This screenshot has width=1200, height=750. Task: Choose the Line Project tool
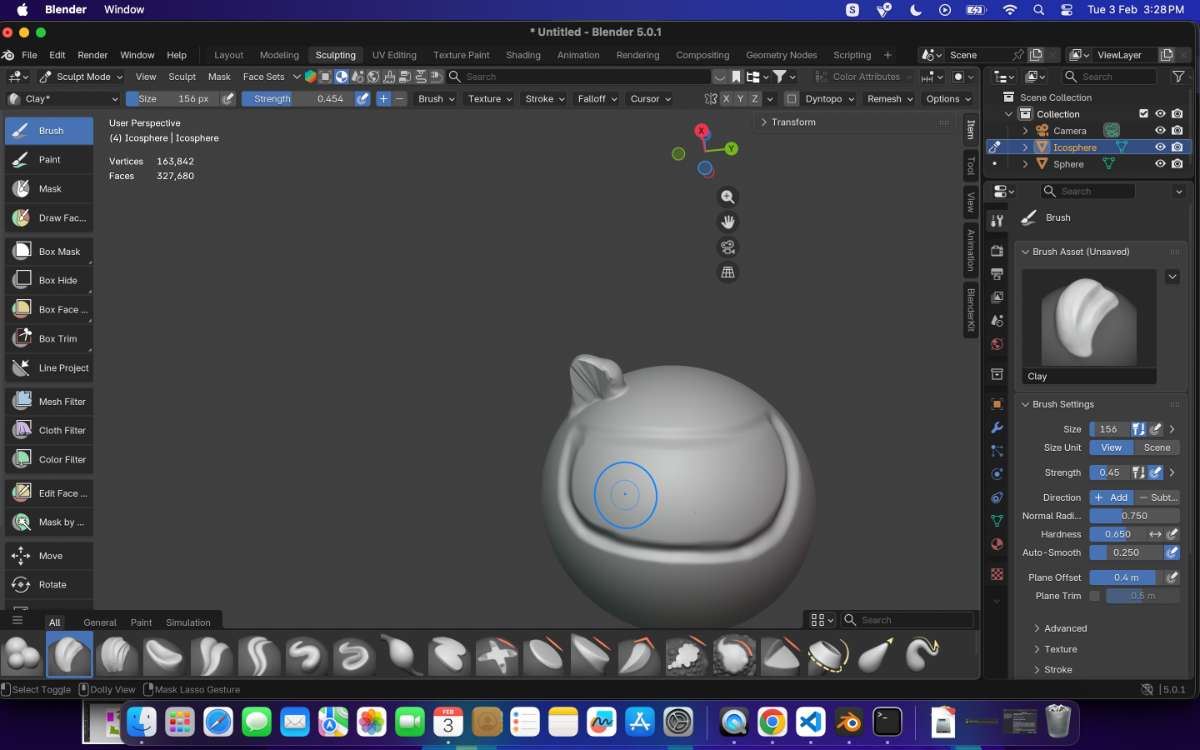pos(49,368)
